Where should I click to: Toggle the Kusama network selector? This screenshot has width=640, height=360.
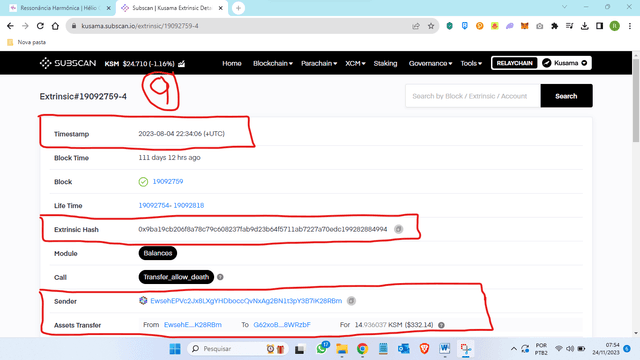point(564,63)
